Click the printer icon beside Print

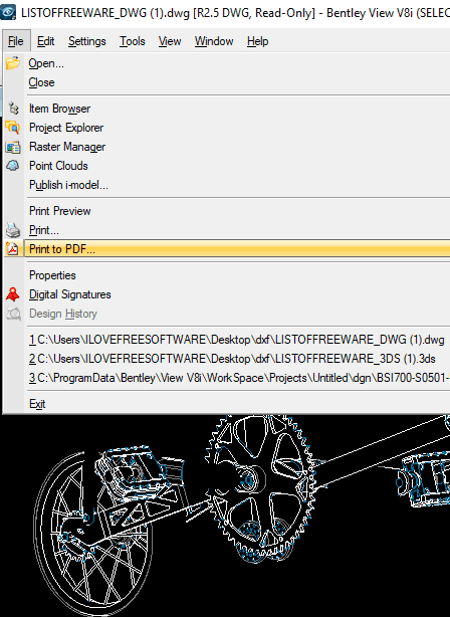[13, 230]
